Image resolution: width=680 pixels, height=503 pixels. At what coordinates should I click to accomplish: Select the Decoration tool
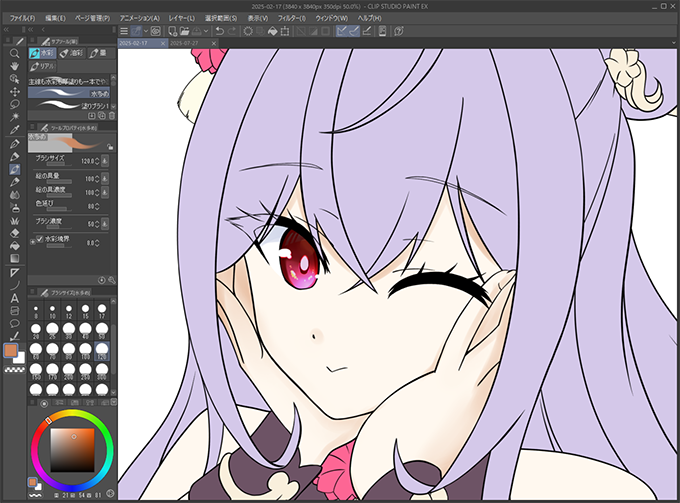coord(14,221)
